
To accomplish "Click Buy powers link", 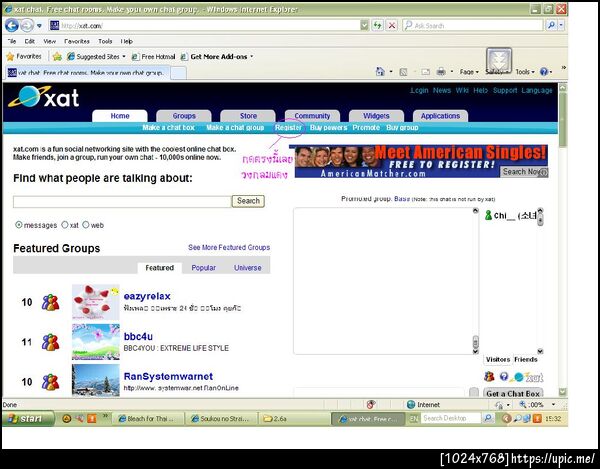I will tap(328, 127).
